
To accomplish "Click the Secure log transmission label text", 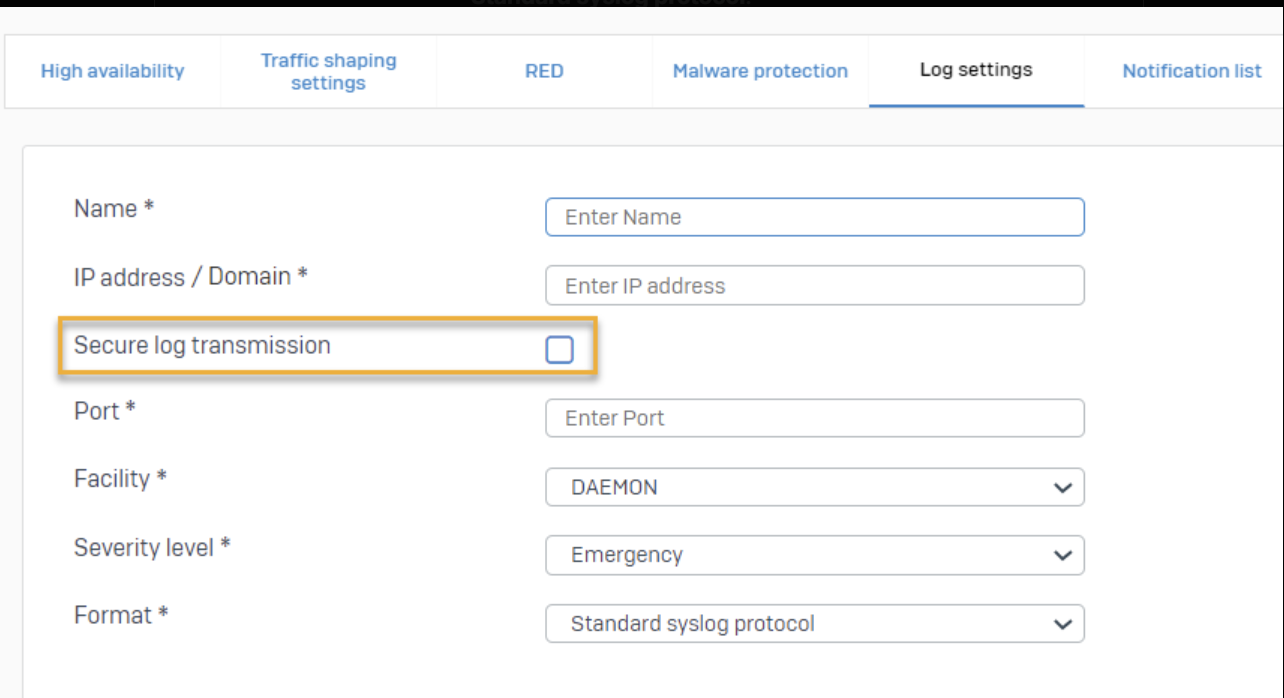I will pos(202,345).
